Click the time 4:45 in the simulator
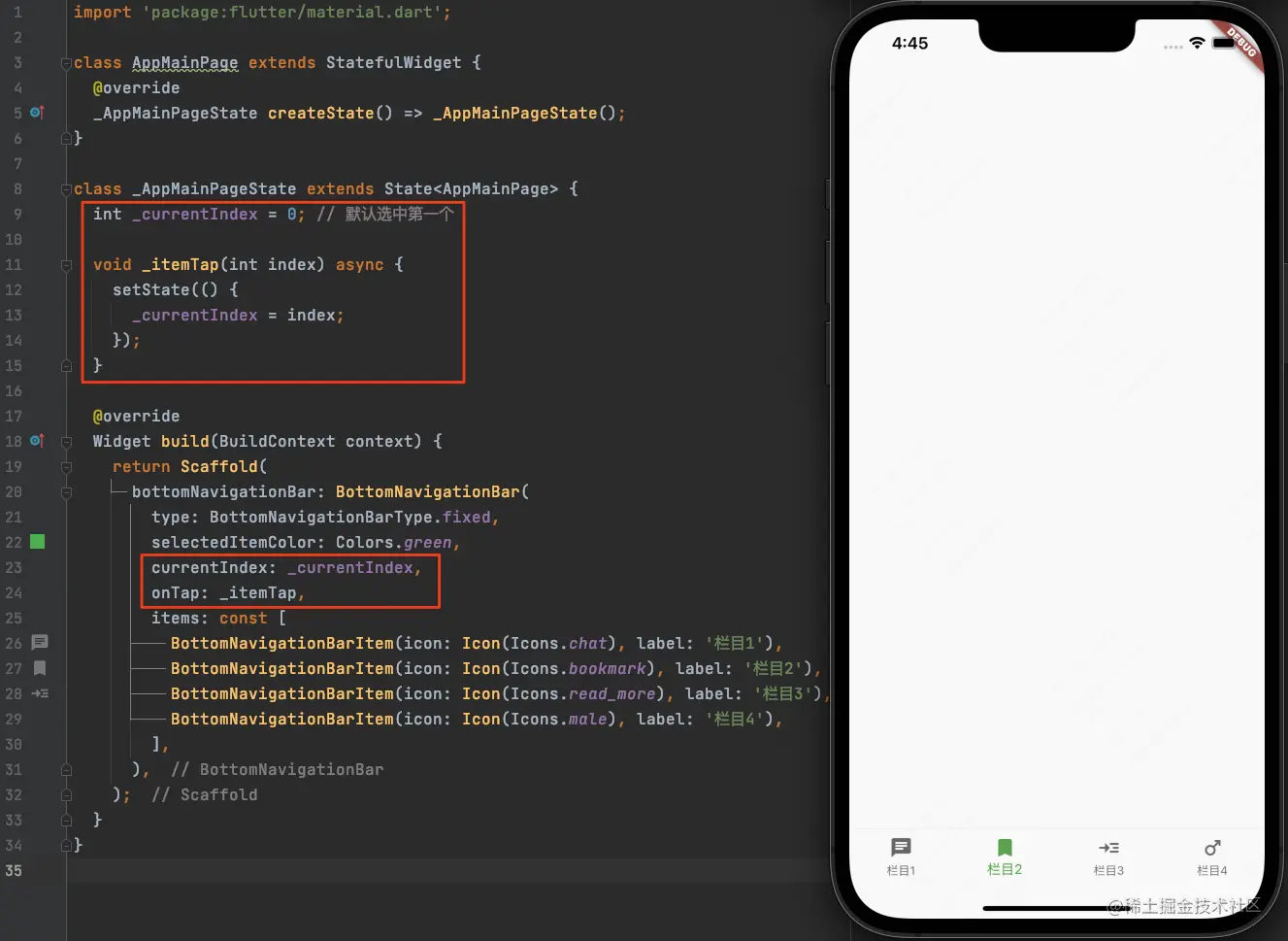The width and height of the screenshot is (1288, 941). point(909,44)
